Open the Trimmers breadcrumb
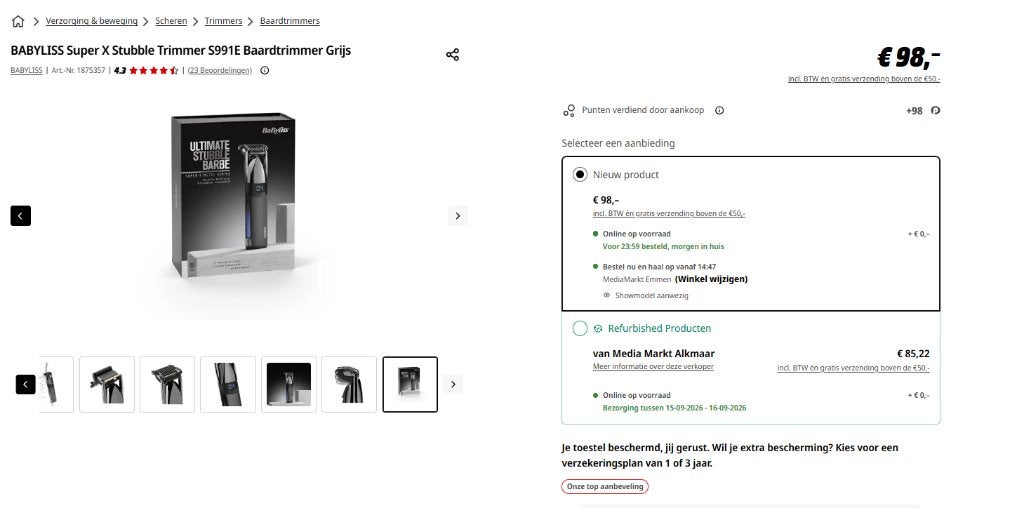 click(223, 21)
